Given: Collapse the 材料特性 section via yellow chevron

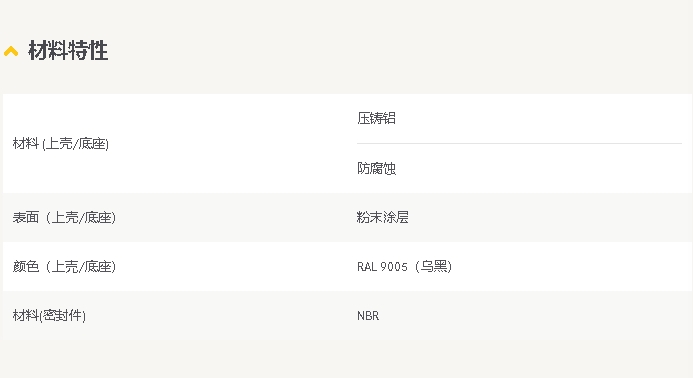Looking at the screenshot, I should (x=11, y=51).
